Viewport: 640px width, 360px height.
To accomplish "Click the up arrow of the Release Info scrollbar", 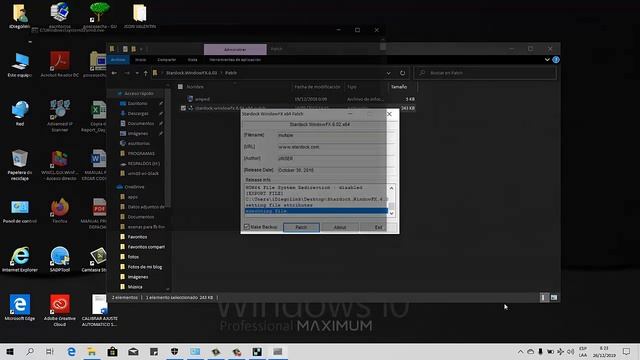I will 391,188.
